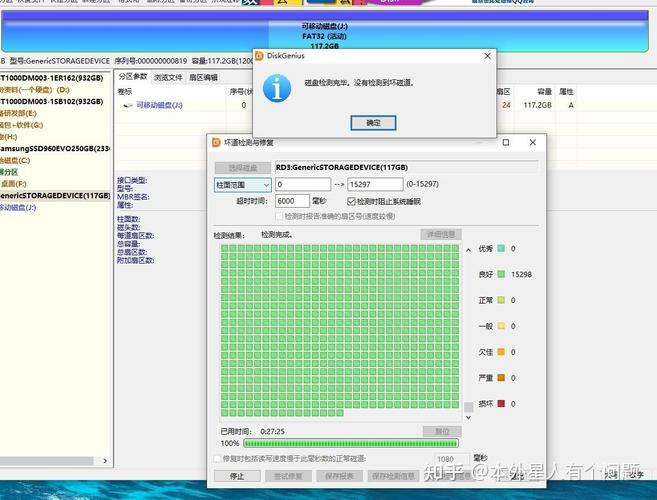The image size is (657, 500).
Task: Toggle 检测时报告准确的扇区号 checkbox
Action: [x=279, y=216]
